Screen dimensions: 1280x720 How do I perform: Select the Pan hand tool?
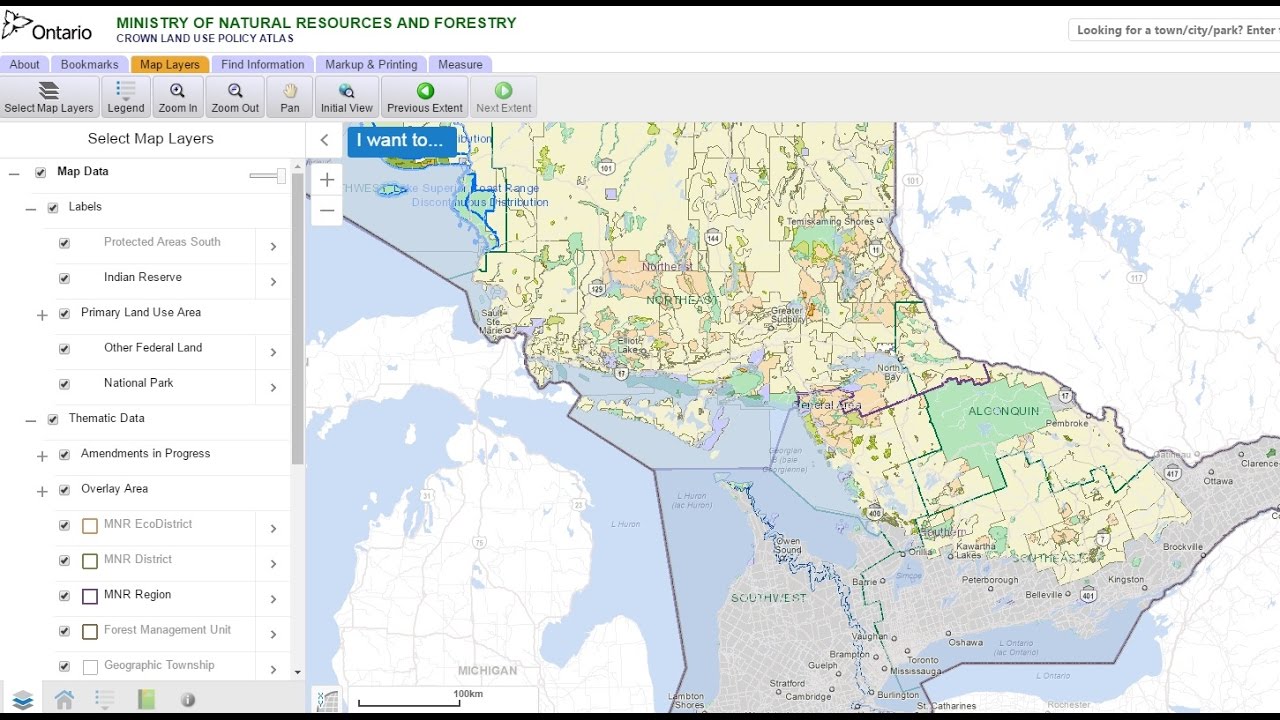tap(290, 97)
